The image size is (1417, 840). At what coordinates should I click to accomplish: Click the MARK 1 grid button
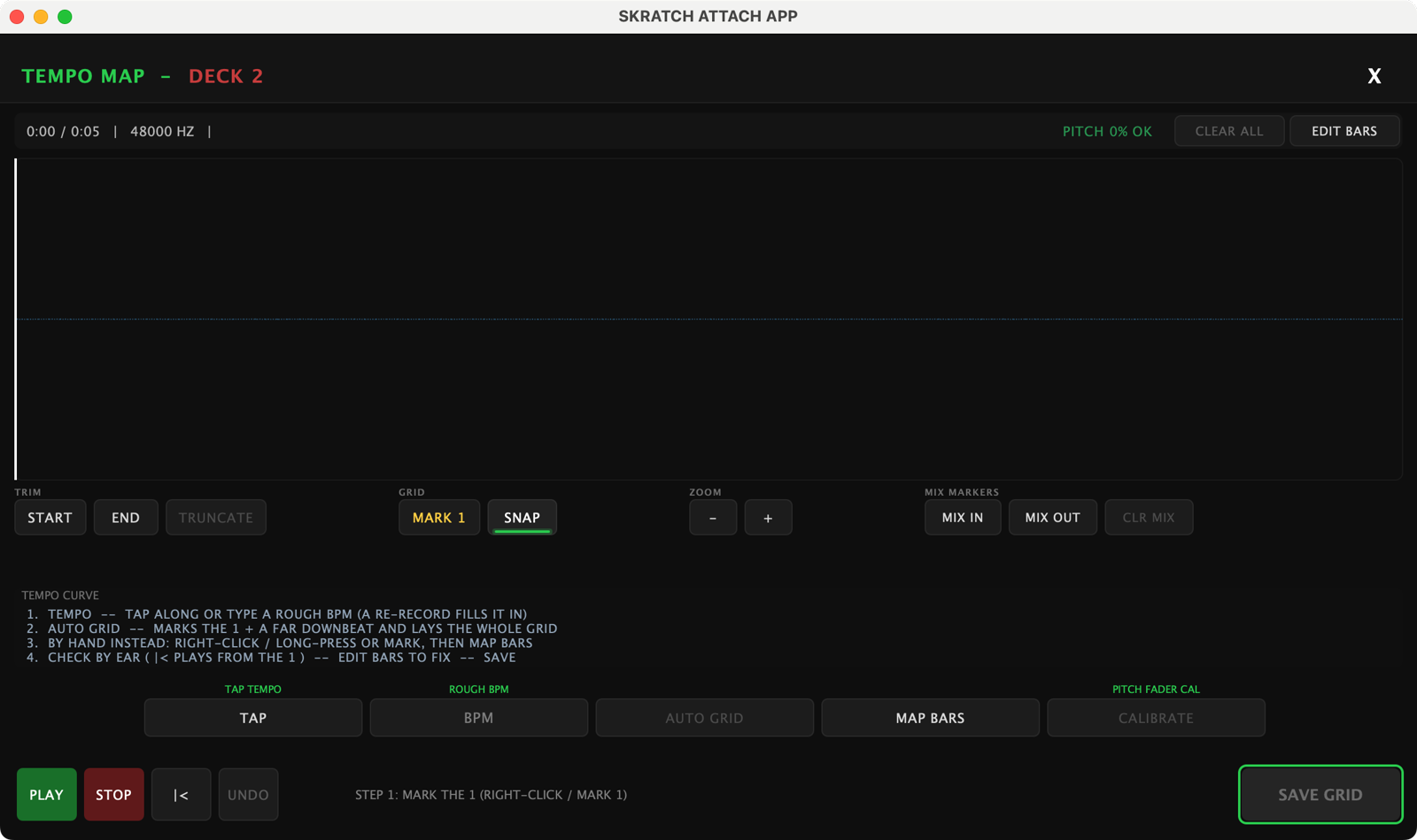click(439, 518)
